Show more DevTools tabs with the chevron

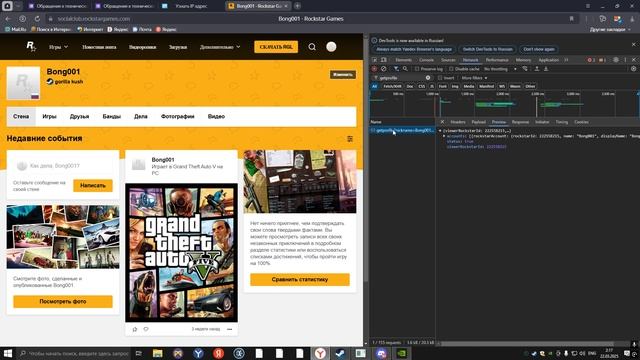point(566,60)
